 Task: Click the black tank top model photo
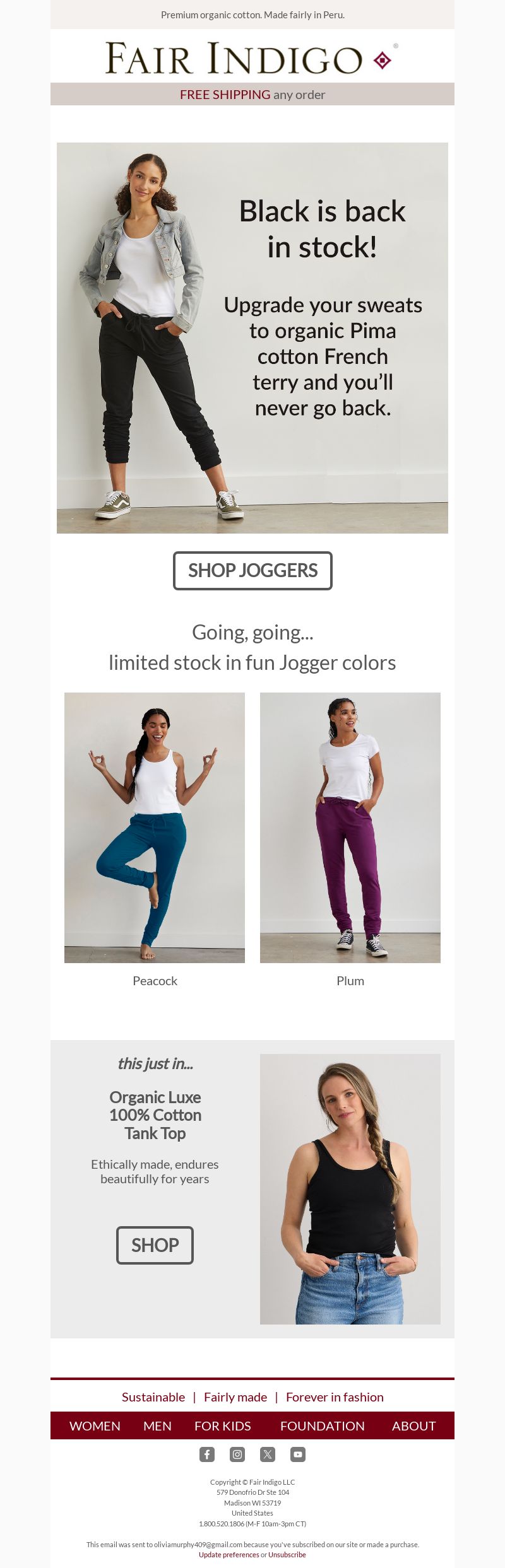(x=350, y=1189)
